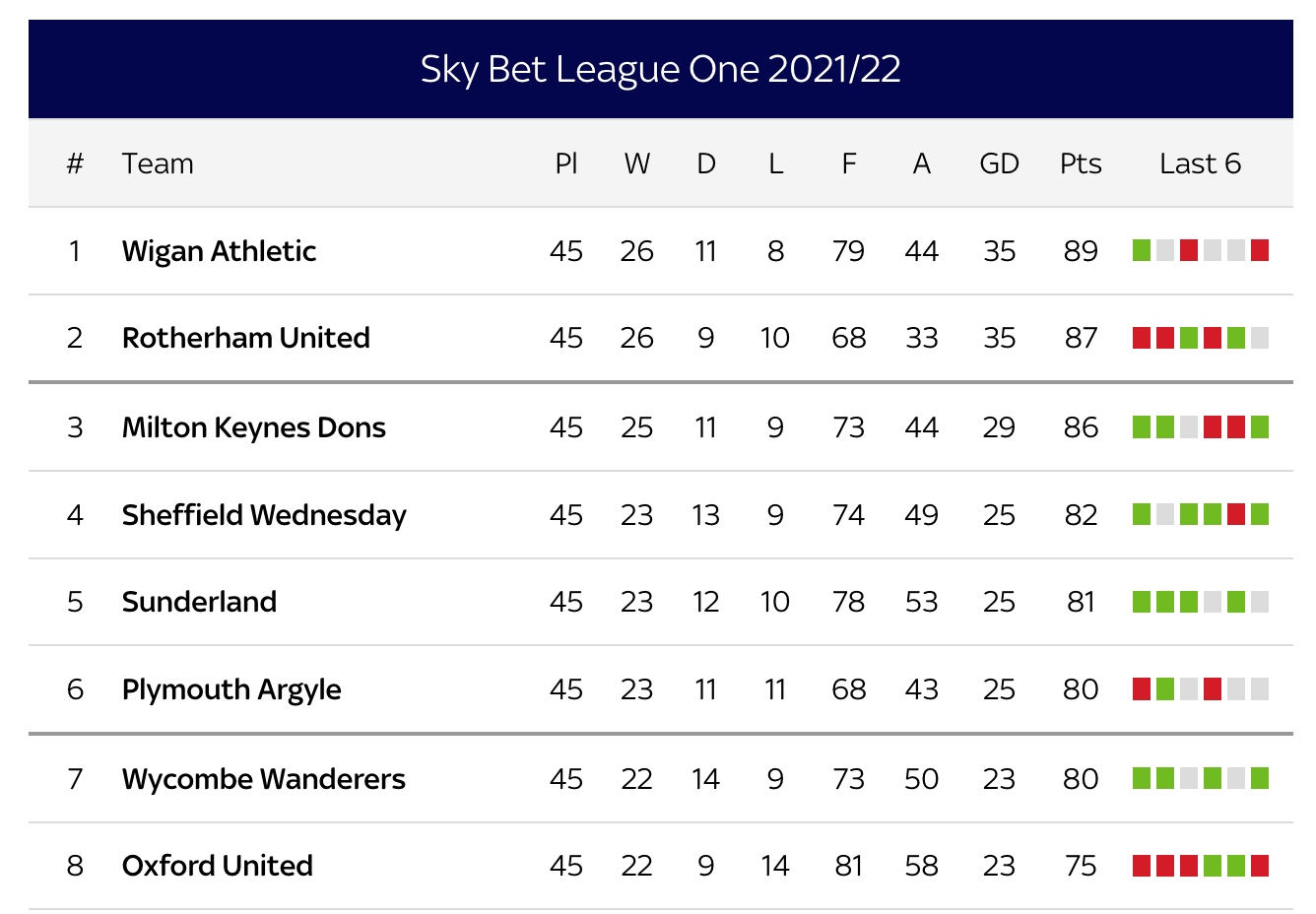Screen dimensions: 1316x914
Task: Open the Oxford United team link
Action: pos(218,866)
